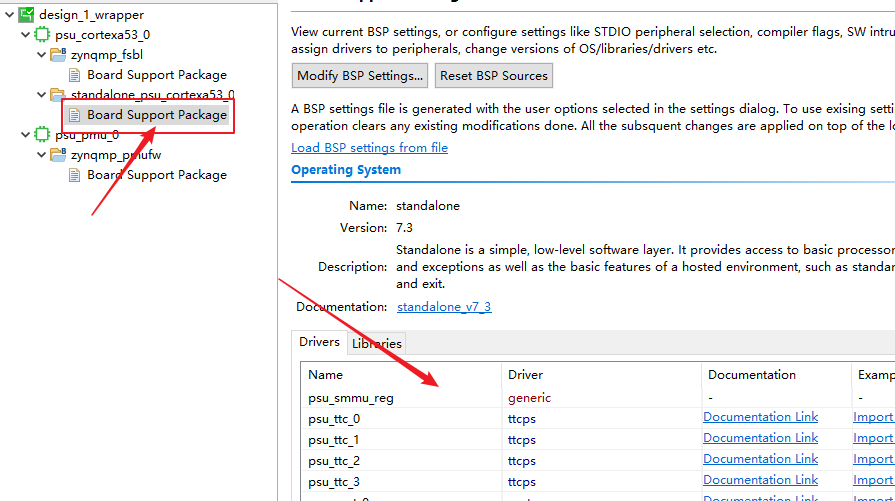
Task: Open the standalone_v7_3 documentation link
Action: (x=443, y=307)
